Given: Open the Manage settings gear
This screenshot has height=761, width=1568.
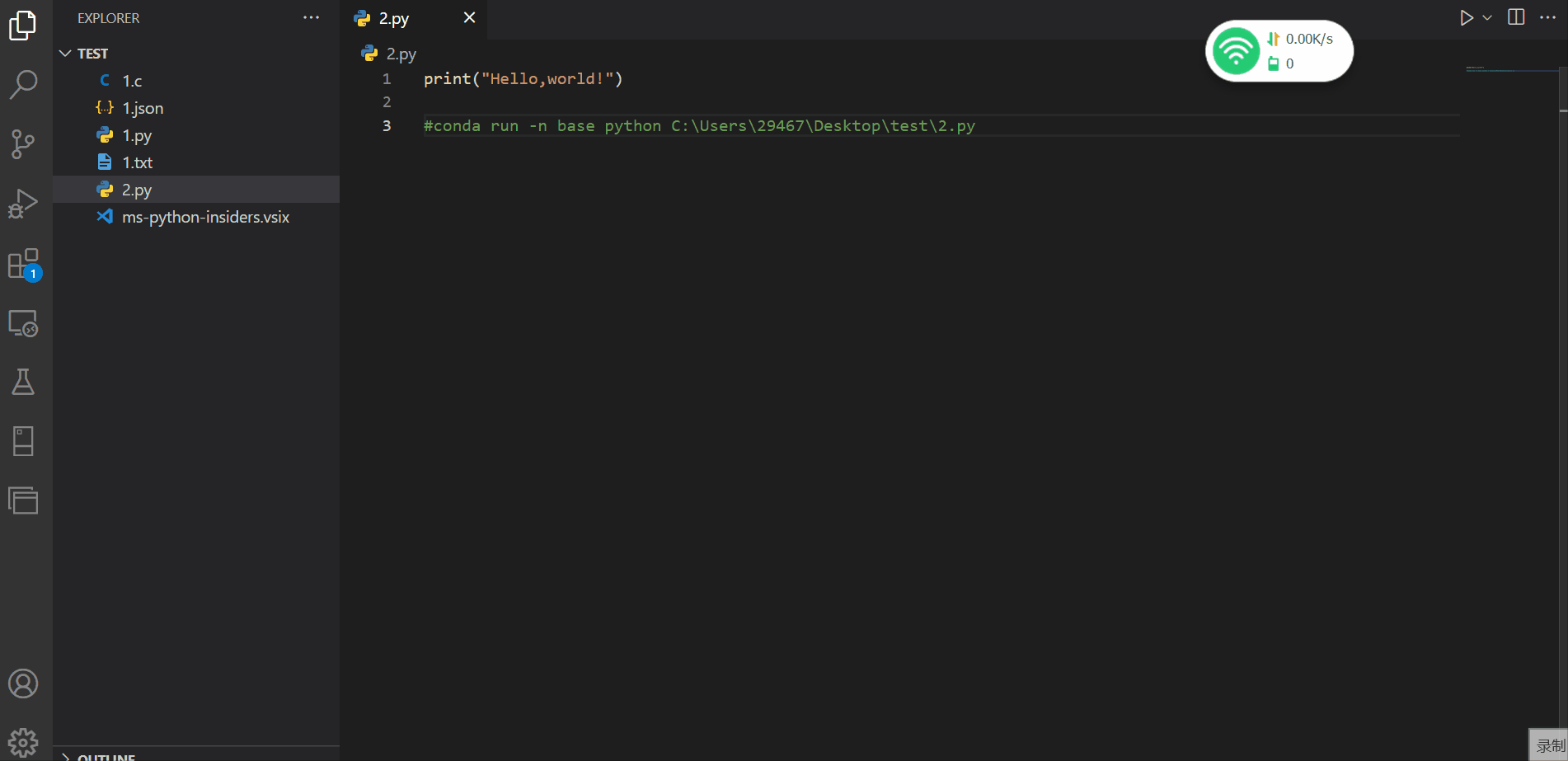Looking at the screenshot, I should coord(23,740).
